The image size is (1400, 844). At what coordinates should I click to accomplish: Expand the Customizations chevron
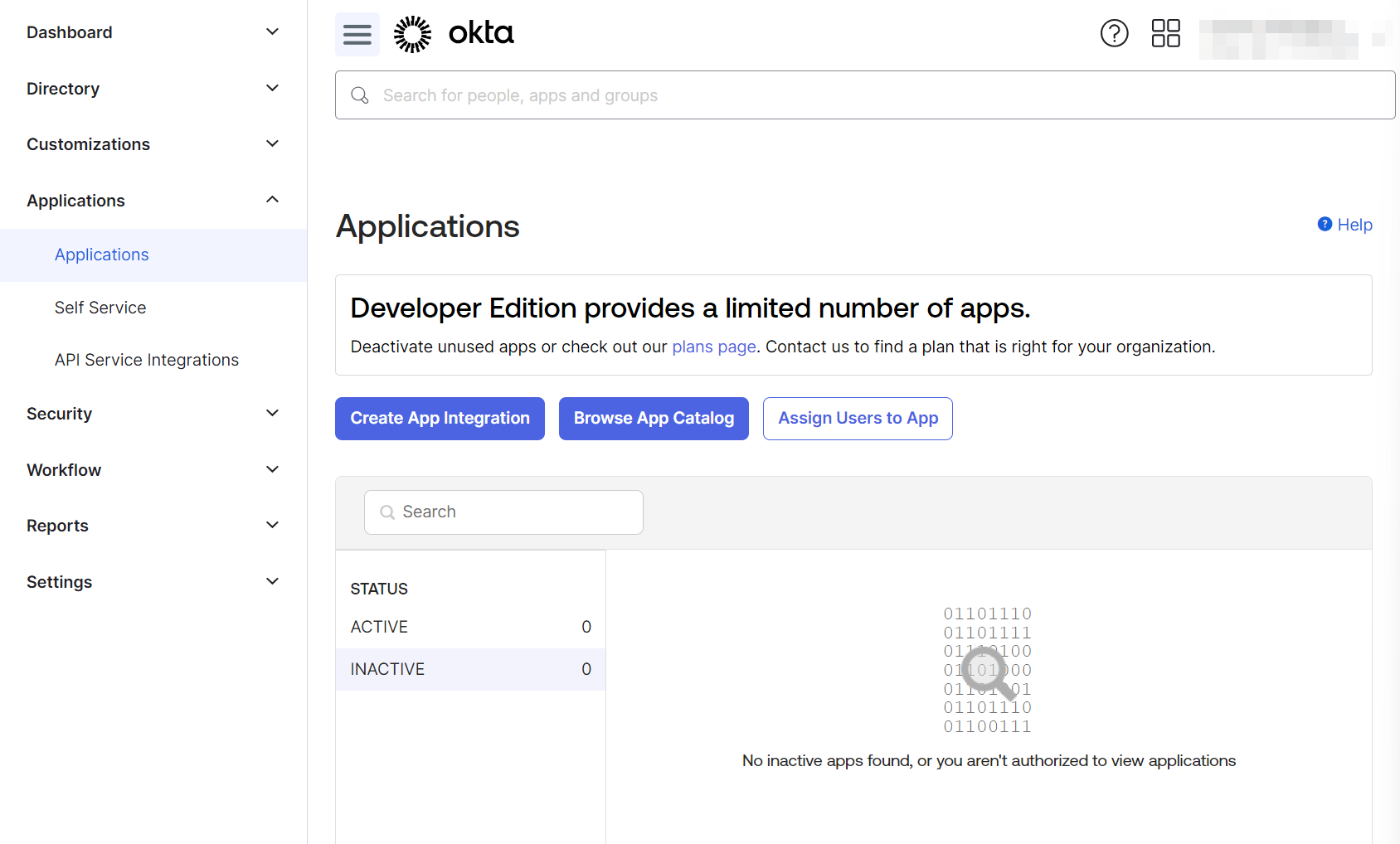point(272,143)
